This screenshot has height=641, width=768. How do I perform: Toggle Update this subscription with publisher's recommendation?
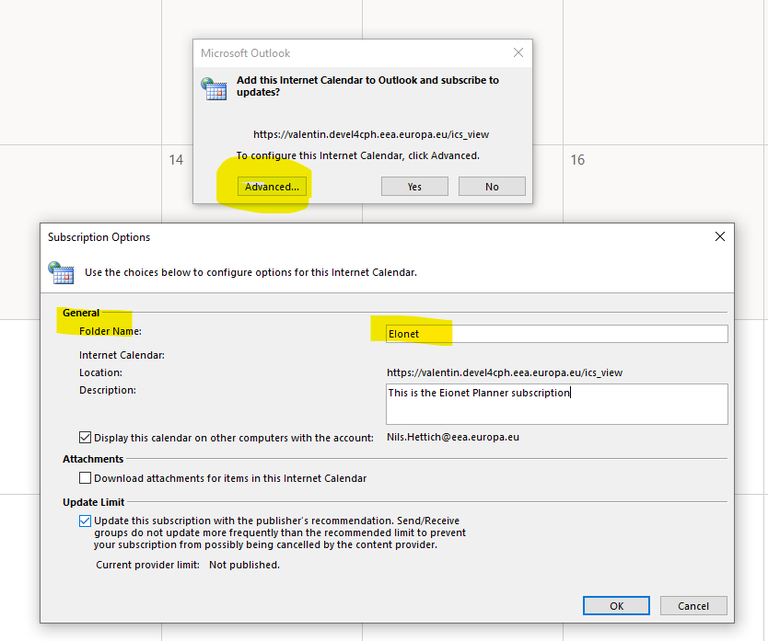click(85, 521)
